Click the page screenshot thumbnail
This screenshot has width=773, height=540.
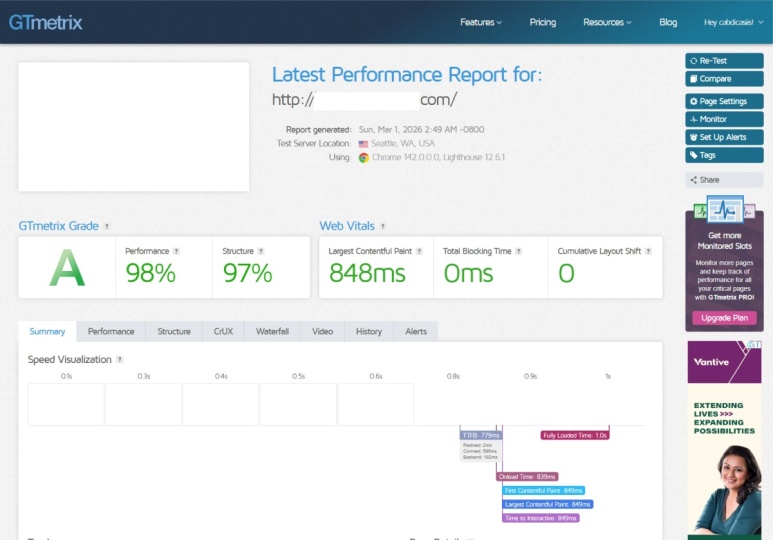[x=134, y=127]
